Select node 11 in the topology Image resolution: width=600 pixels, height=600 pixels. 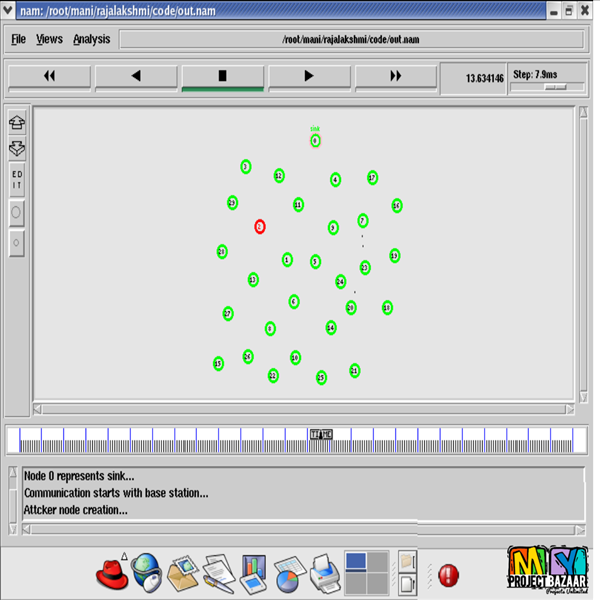(298, 205)
